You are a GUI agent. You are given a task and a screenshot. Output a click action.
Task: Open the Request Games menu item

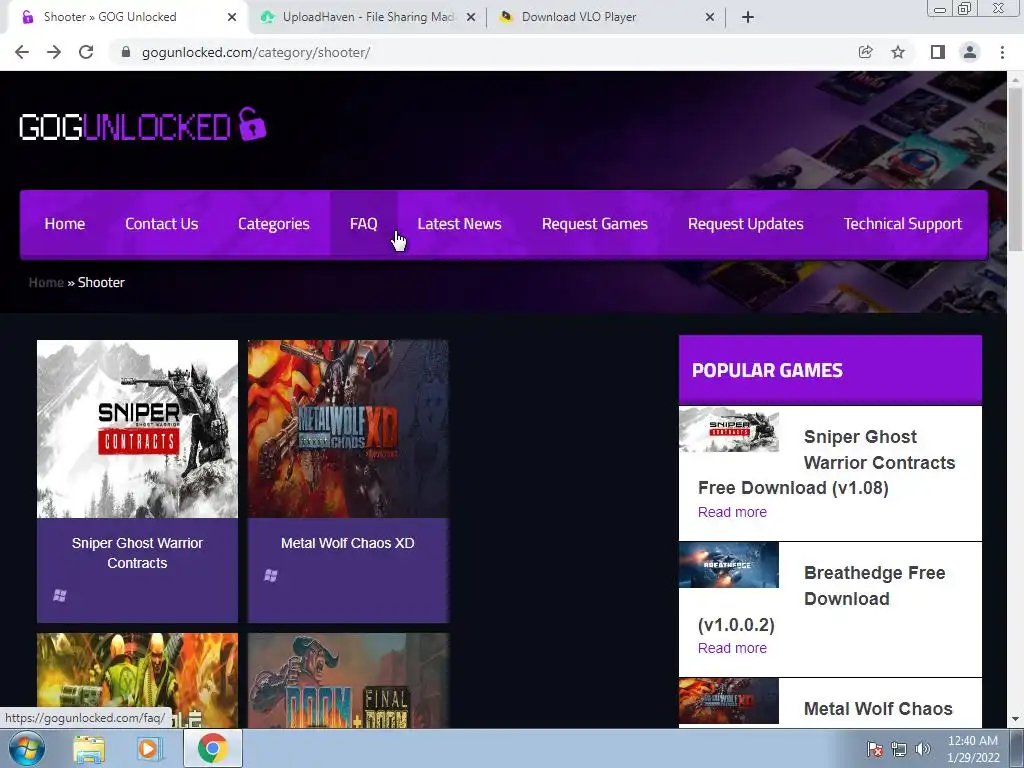[594, 224]
